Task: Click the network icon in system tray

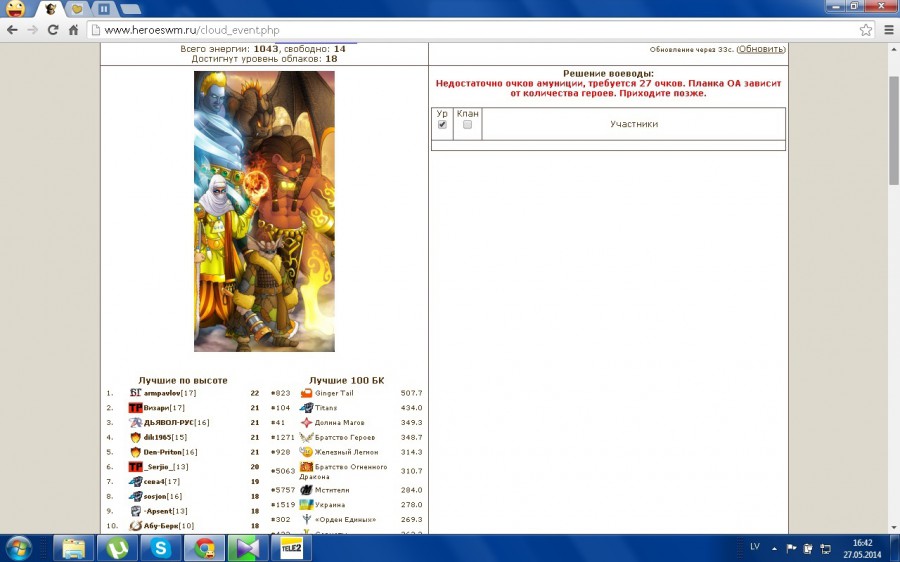Action: point(825,548)
